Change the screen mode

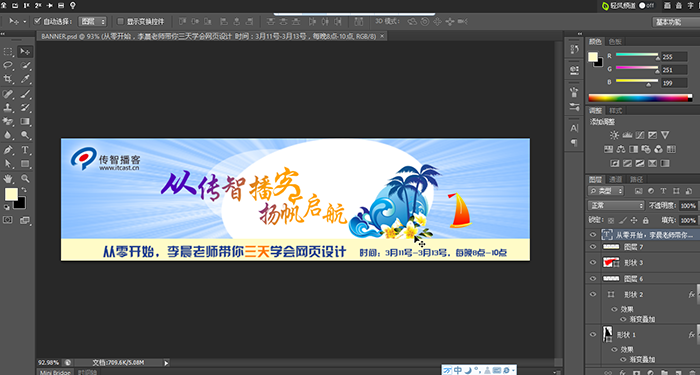point(24,220)
